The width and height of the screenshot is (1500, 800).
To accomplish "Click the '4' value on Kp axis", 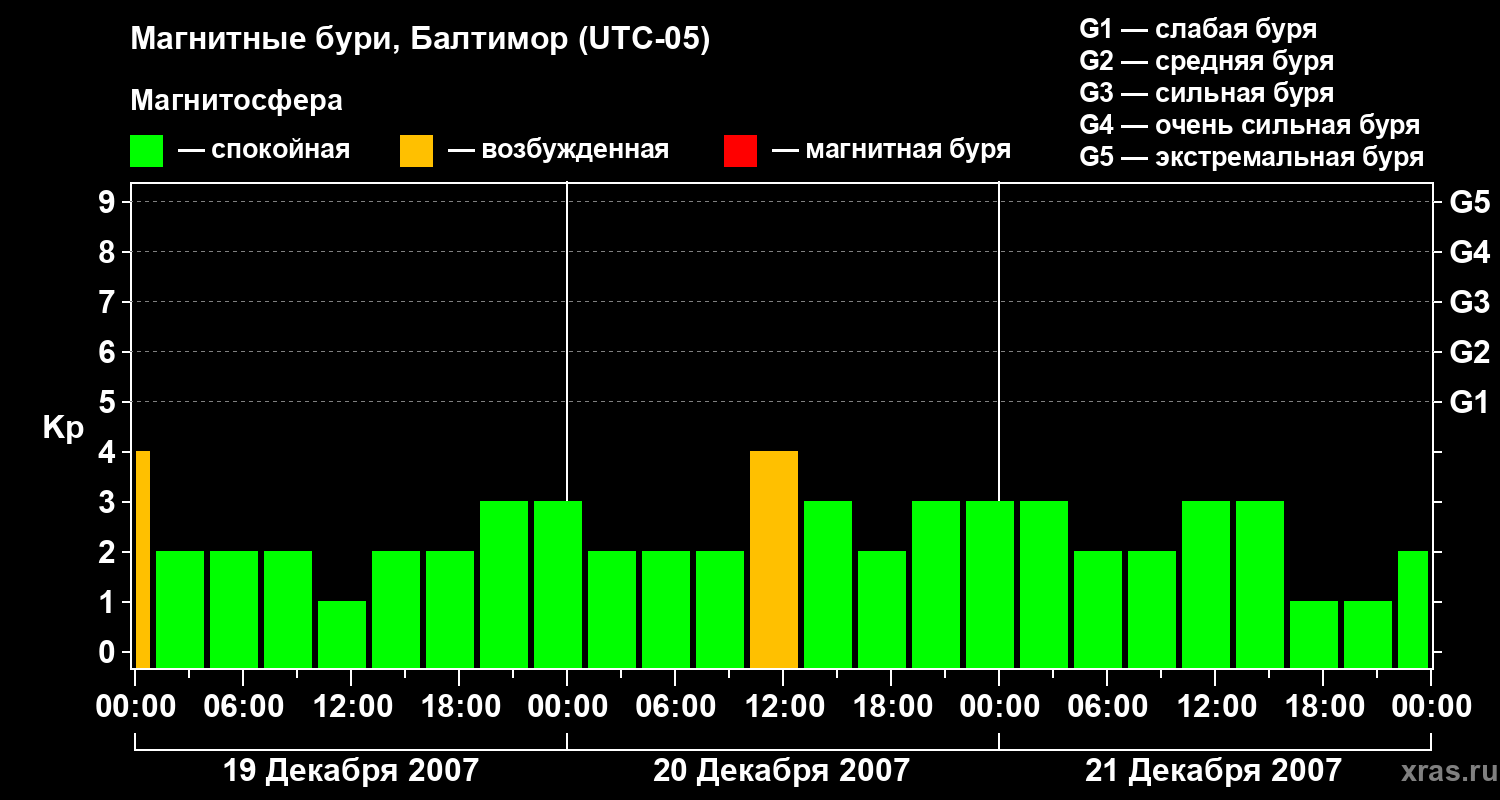I will [x=108, y=452].
